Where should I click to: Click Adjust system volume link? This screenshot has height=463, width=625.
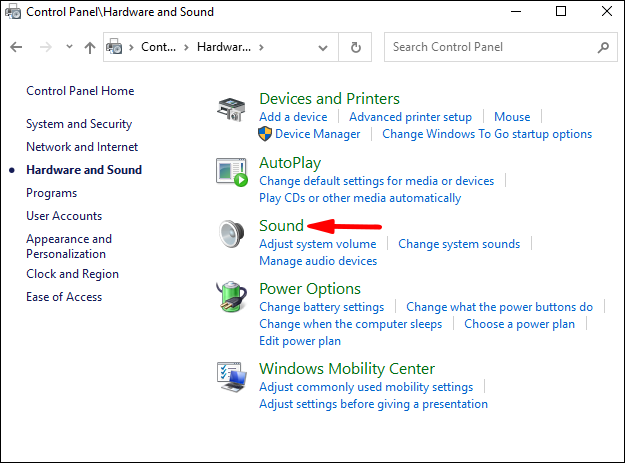[x=317, y=244]
